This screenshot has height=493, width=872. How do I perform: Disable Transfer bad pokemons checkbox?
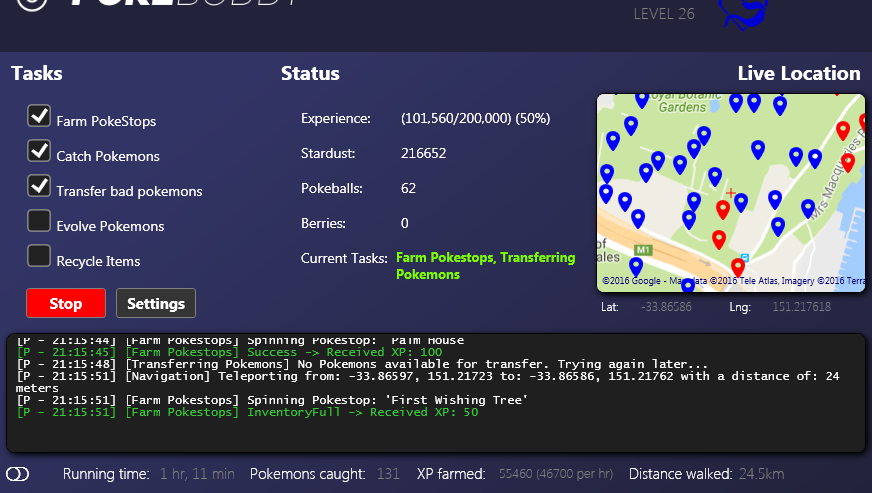39,186
